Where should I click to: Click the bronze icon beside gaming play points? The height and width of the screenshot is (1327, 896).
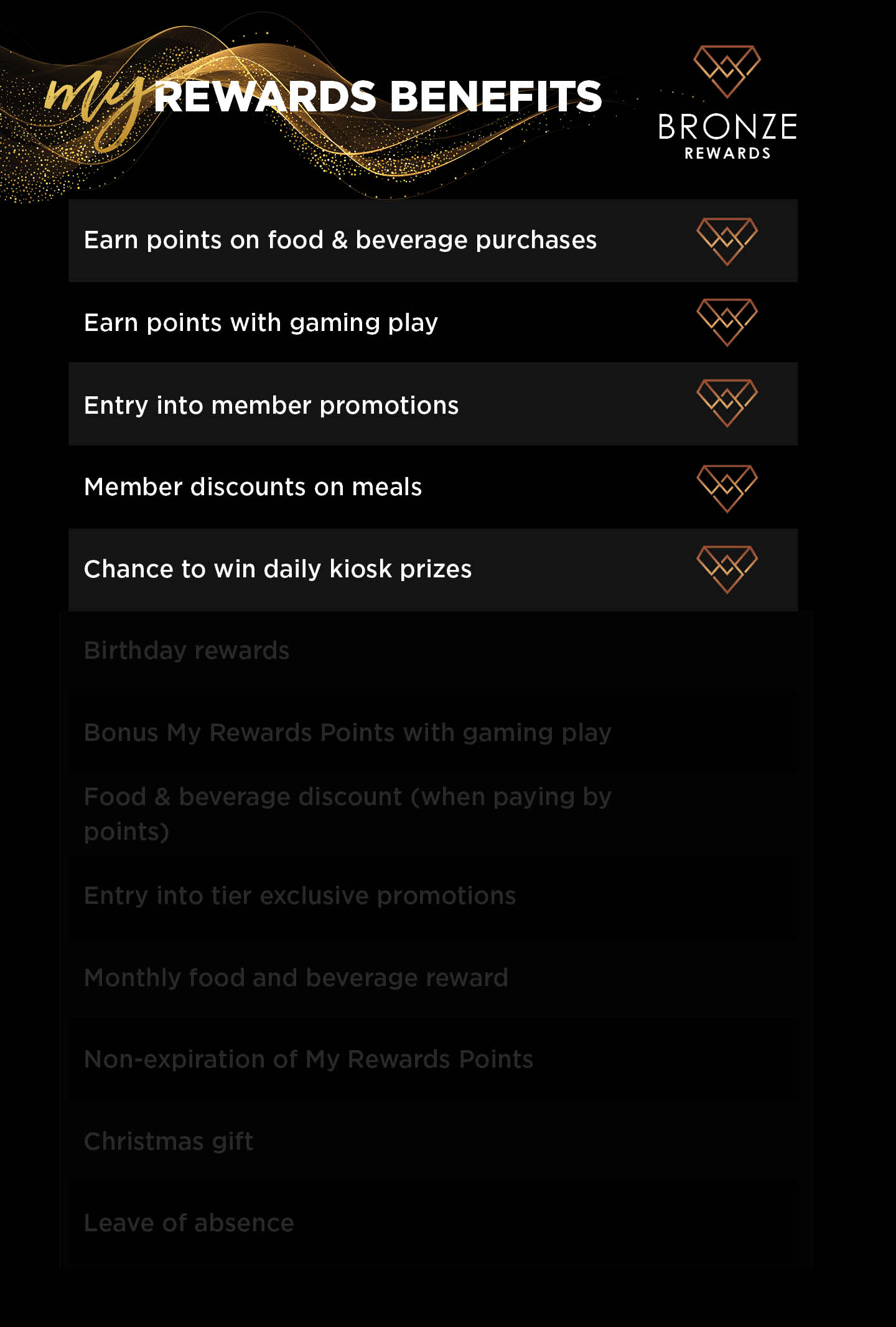pyautogui.click(x=727, y=322)
